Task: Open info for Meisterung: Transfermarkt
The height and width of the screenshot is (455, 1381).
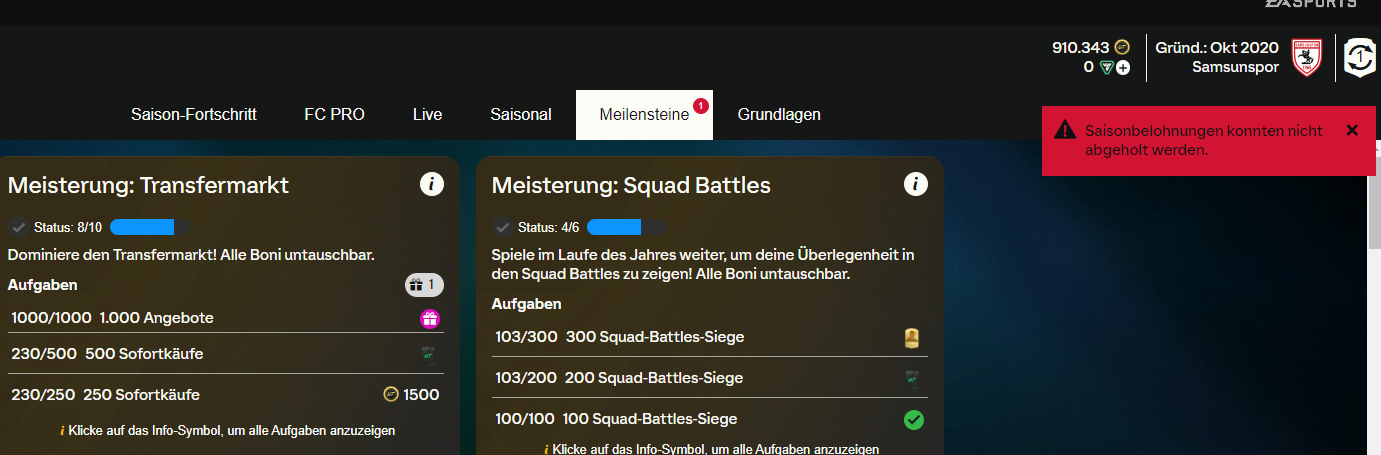Action: [x=432, y=184]
